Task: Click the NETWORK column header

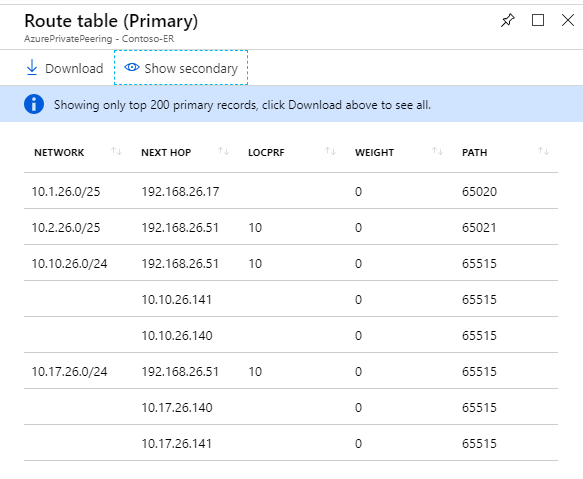Action: tap(59, 152)
